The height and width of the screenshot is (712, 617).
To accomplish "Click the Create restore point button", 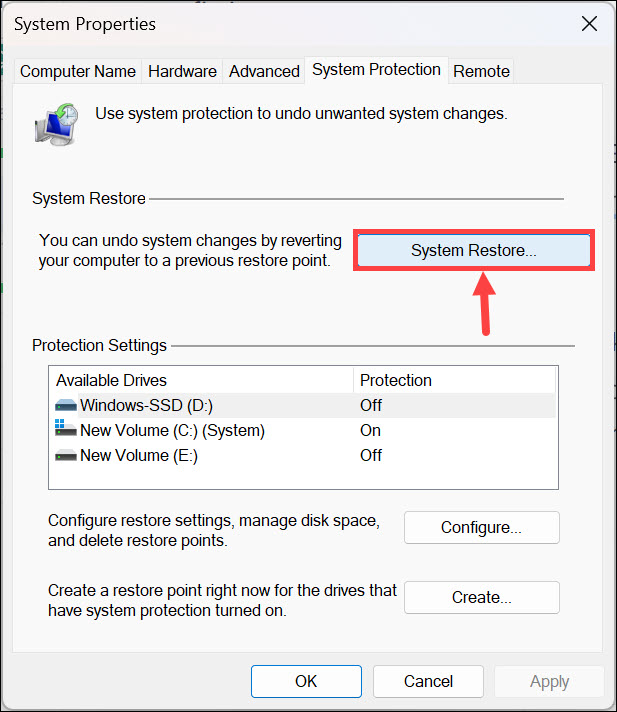I will [x=481, y=597].
